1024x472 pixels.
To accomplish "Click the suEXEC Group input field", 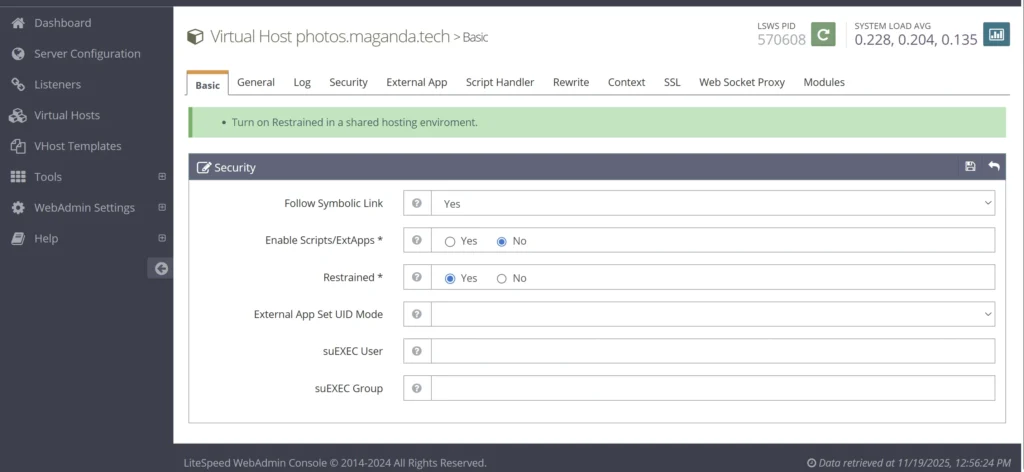I will (712, 388).
